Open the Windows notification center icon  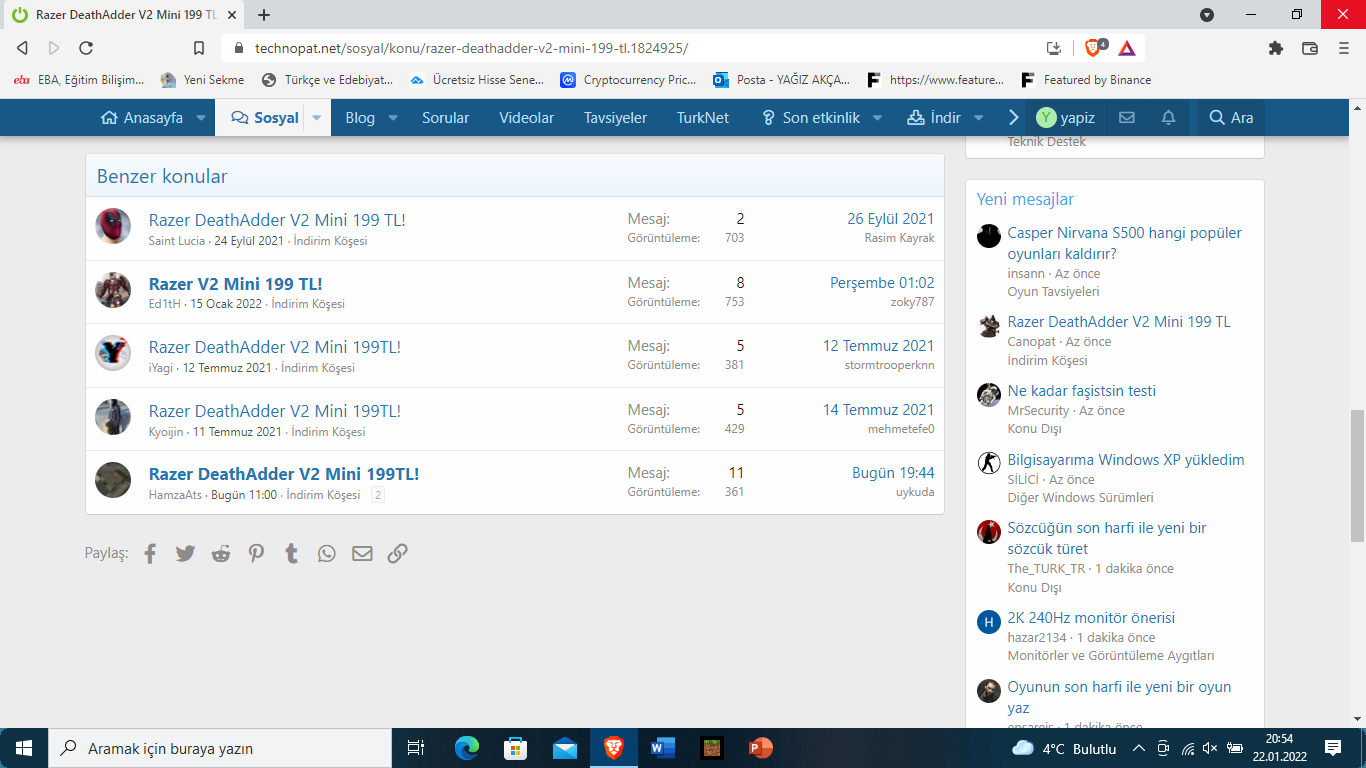point(1333,748)
